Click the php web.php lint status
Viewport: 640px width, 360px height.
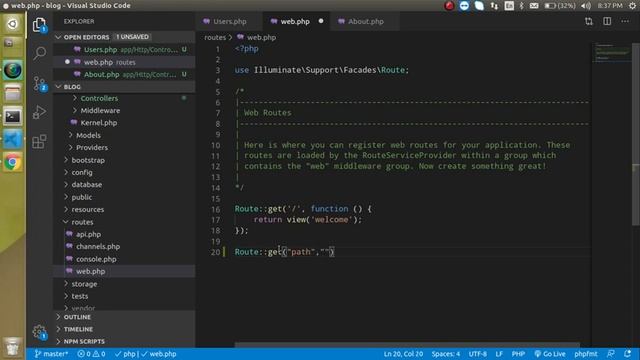[146, 354]
